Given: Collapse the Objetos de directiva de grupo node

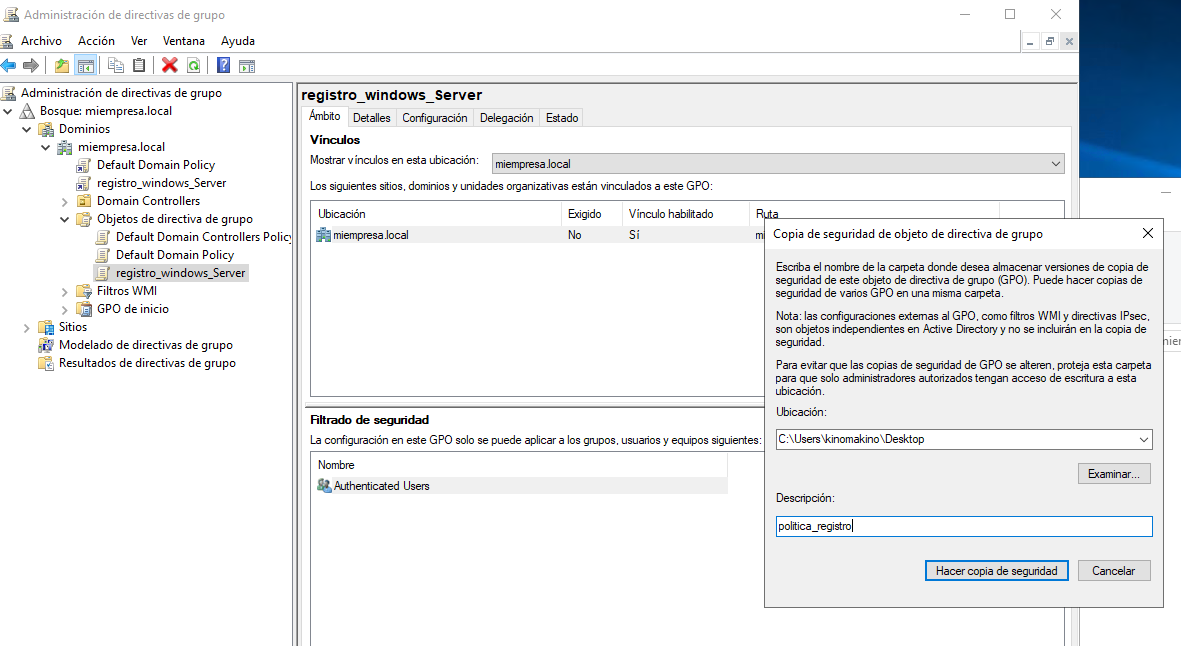Looking at the screenshot, I should (65, 219).
